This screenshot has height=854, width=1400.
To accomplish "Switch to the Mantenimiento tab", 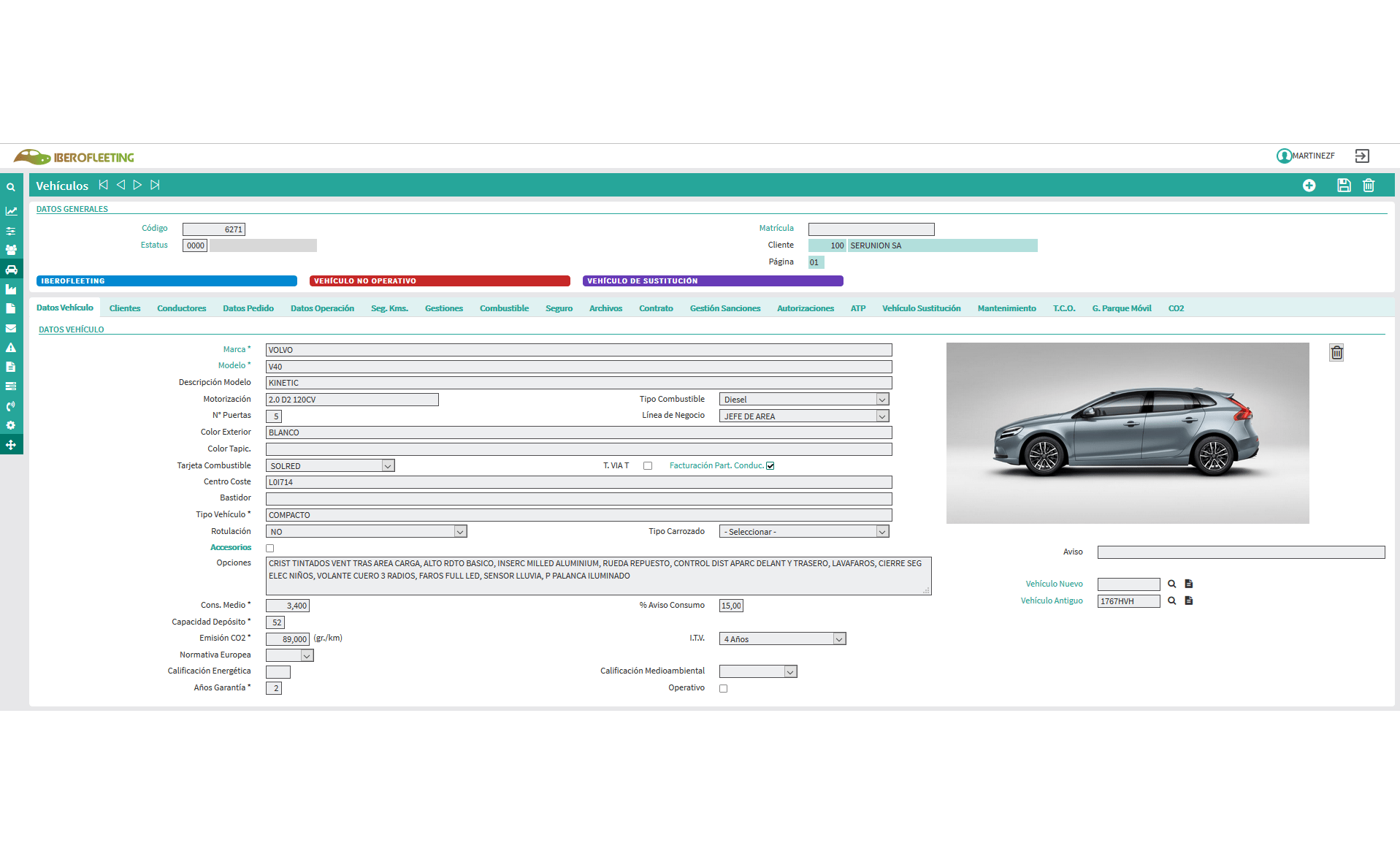I will pyautogui.click(x=1006, y=308).
